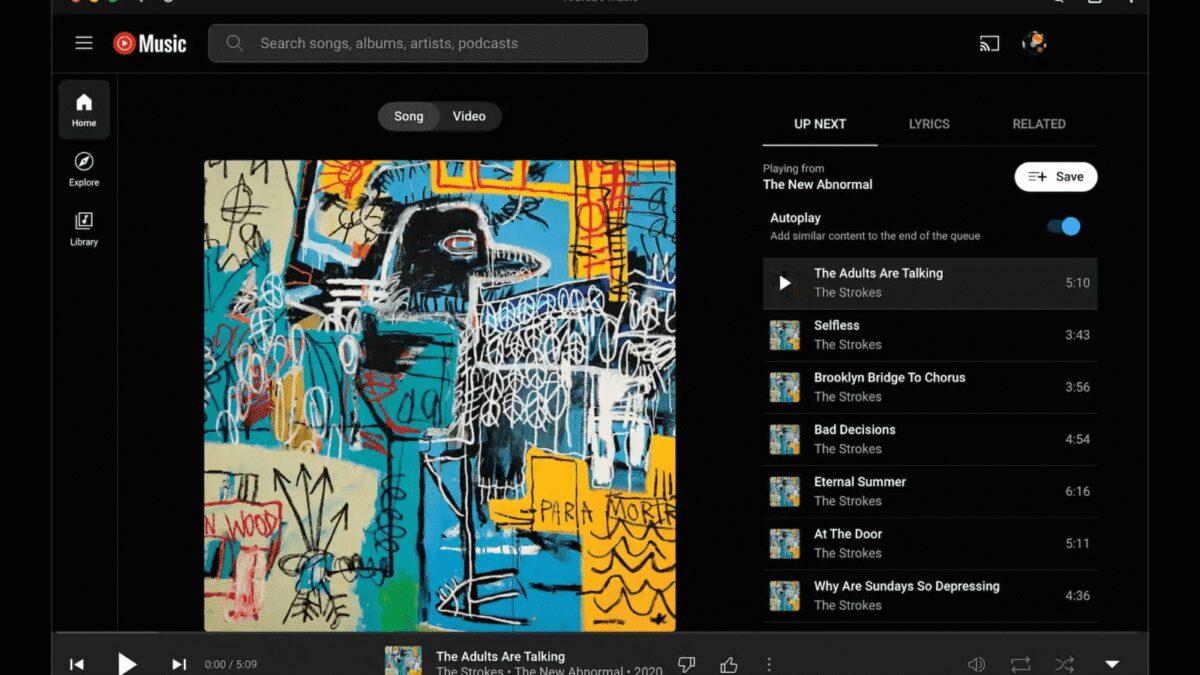Toggle repeat mode in player bar
This screenshot has height=675, width=1200.
point(1020,664)
